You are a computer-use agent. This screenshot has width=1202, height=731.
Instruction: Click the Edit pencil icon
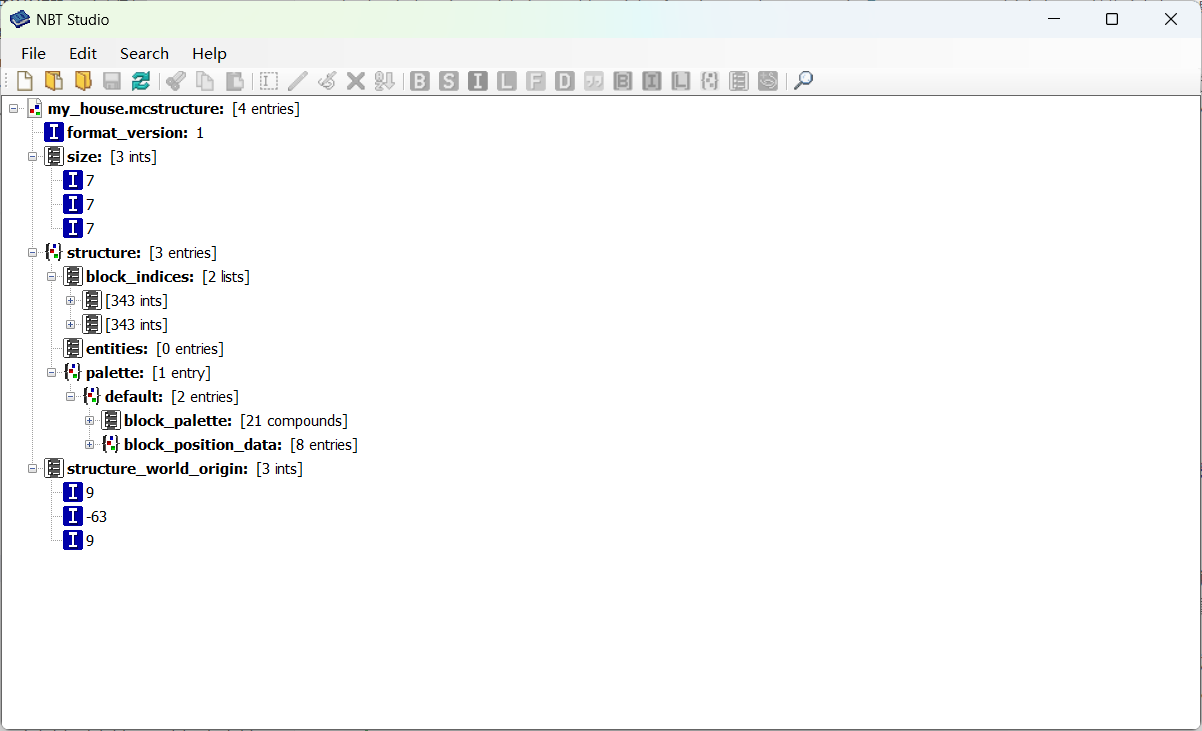click(298, 81)
